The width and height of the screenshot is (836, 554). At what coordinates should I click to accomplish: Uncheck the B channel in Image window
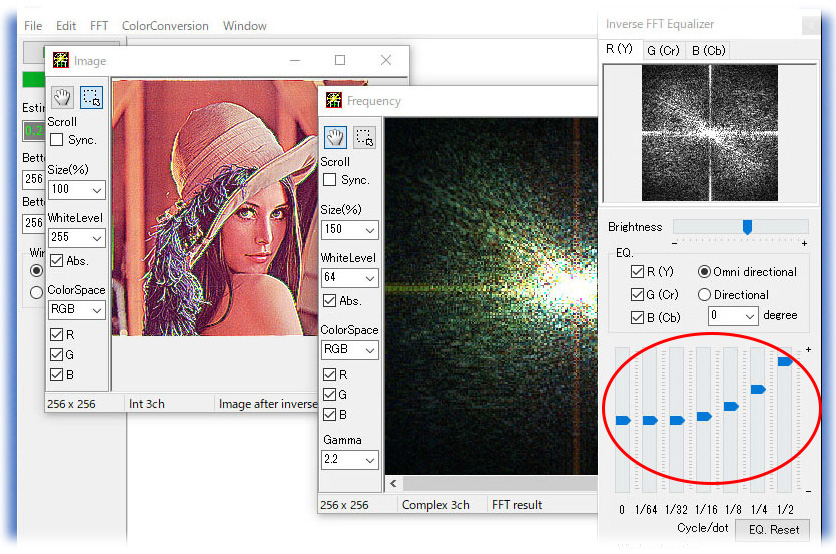57,375
